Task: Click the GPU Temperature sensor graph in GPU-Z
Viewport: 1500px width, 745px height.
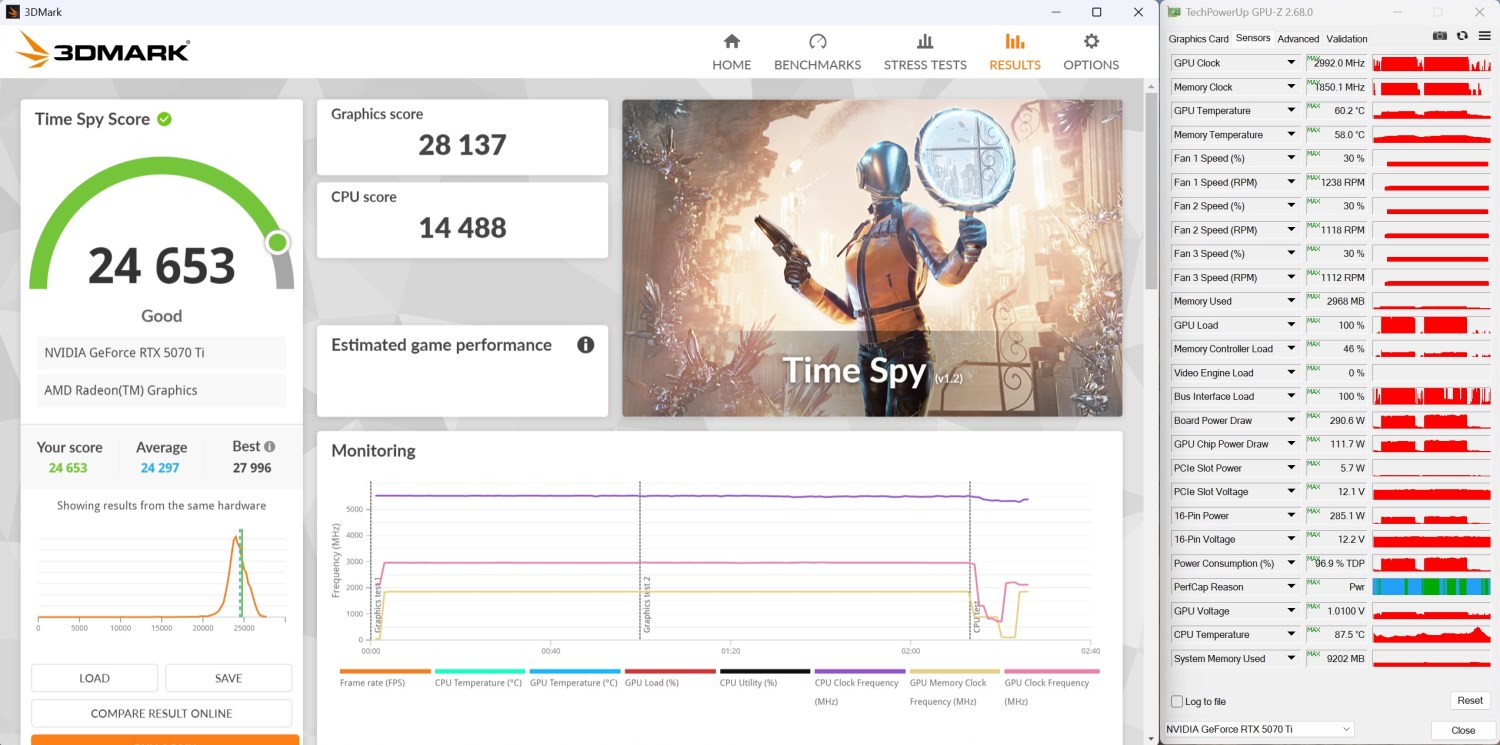Action: coord(1432,111)
